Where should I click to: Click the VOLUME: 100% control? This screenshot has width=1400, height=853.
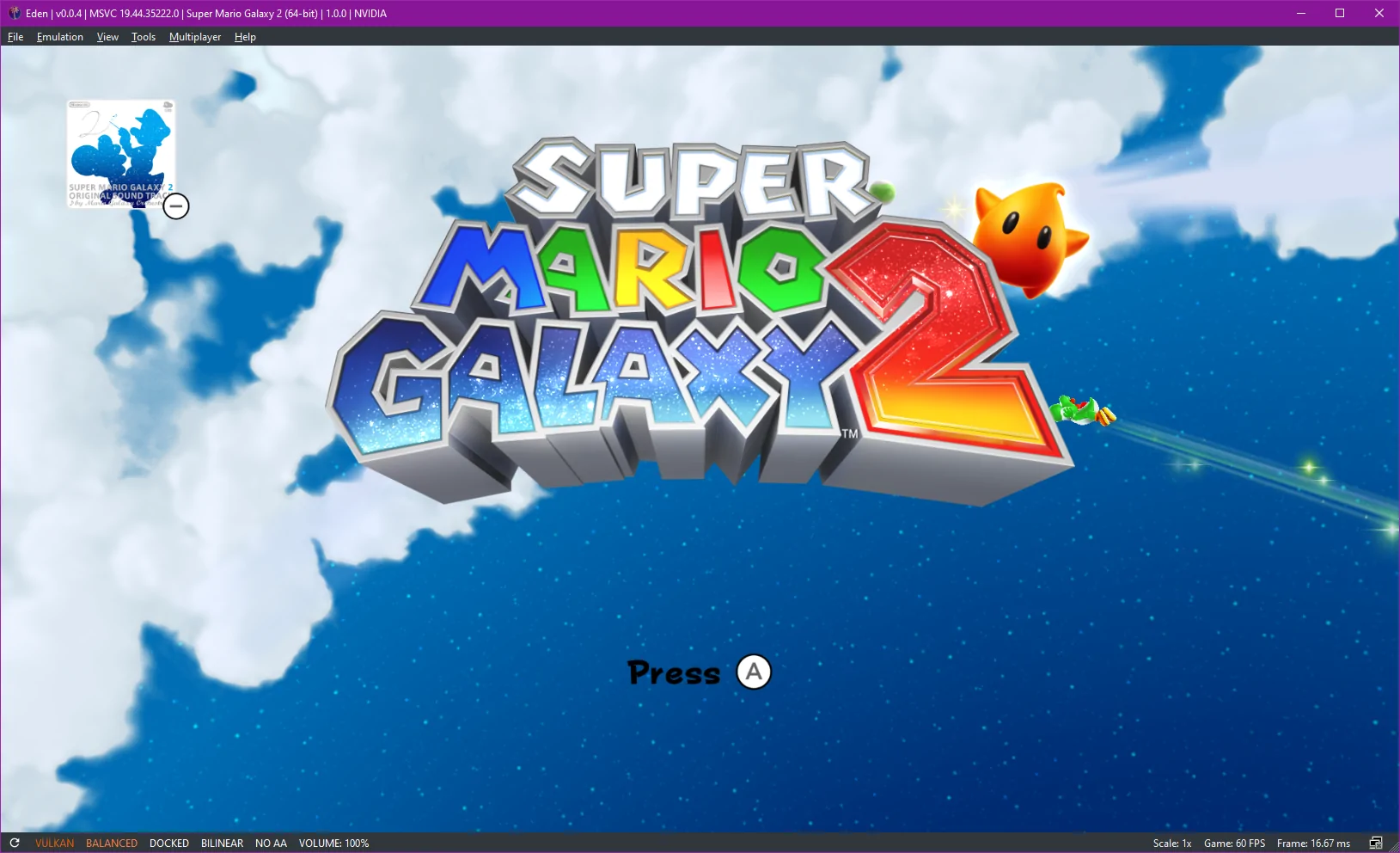[333, 844]
